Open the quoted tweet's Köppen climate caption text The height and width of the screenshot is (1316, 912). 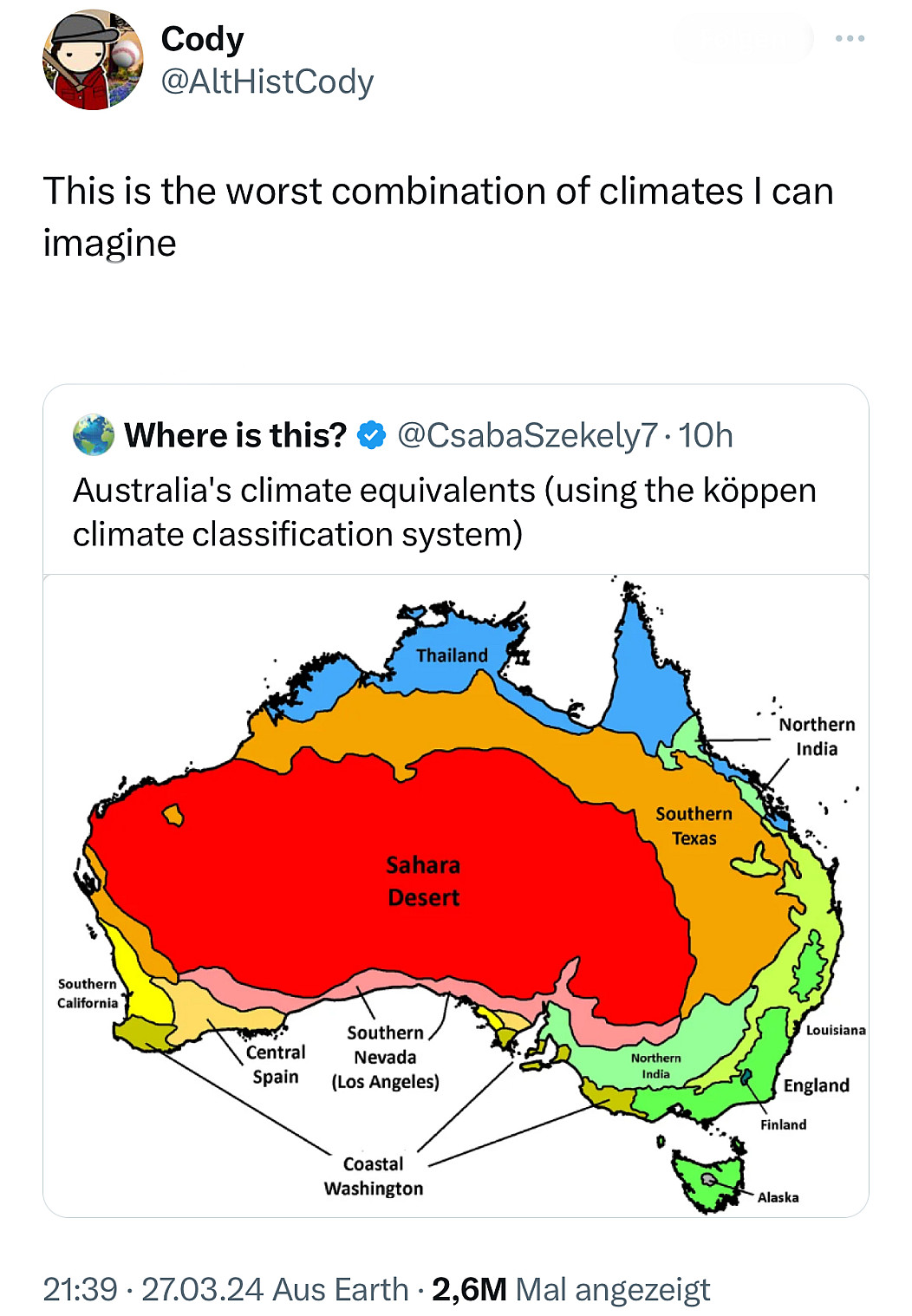[444, 512]
